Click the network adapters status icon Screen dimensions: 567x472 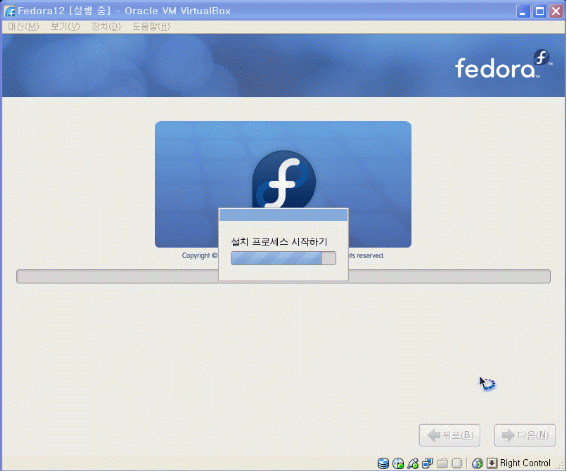[427, 463]
